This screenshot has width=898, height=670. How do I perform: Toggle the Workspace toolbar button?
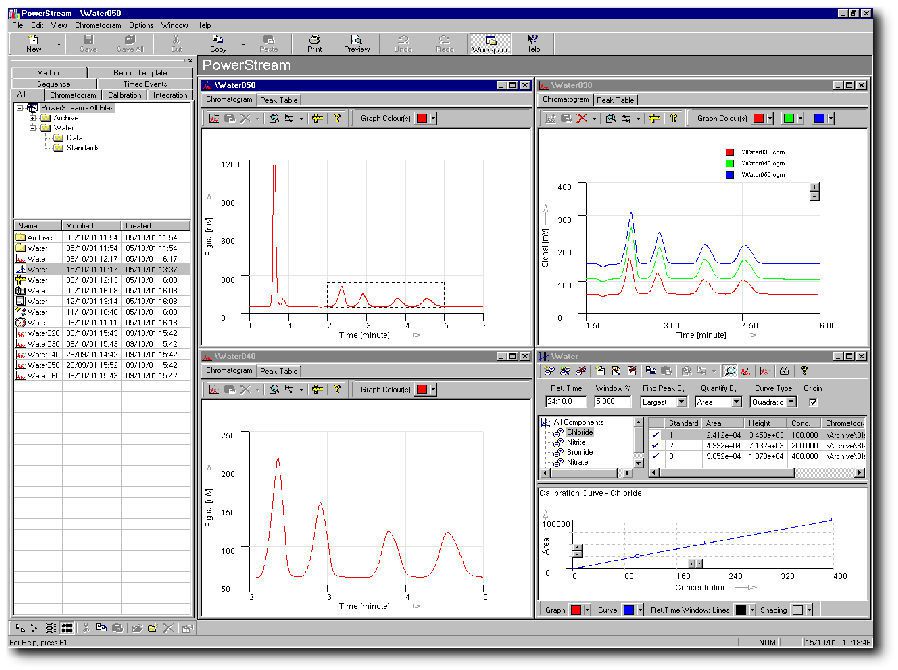[490, 42]
